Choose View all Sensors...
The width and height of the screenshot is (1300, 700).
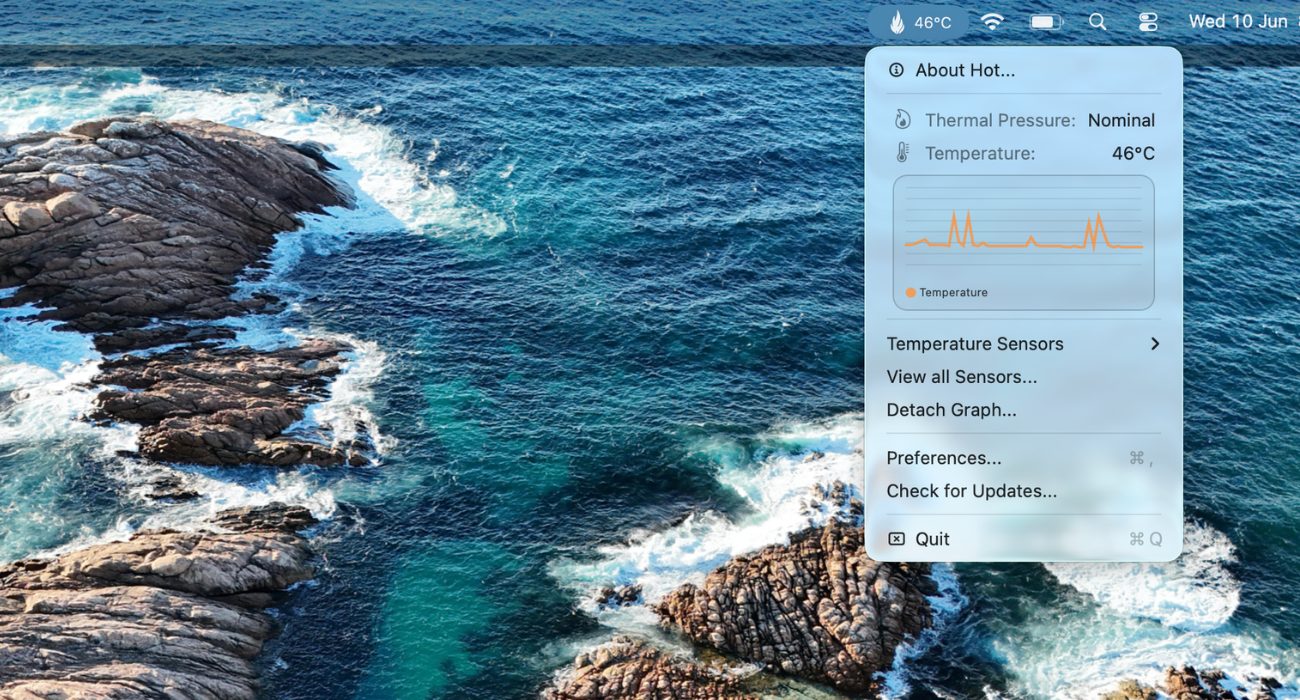tap(1024, 377)
